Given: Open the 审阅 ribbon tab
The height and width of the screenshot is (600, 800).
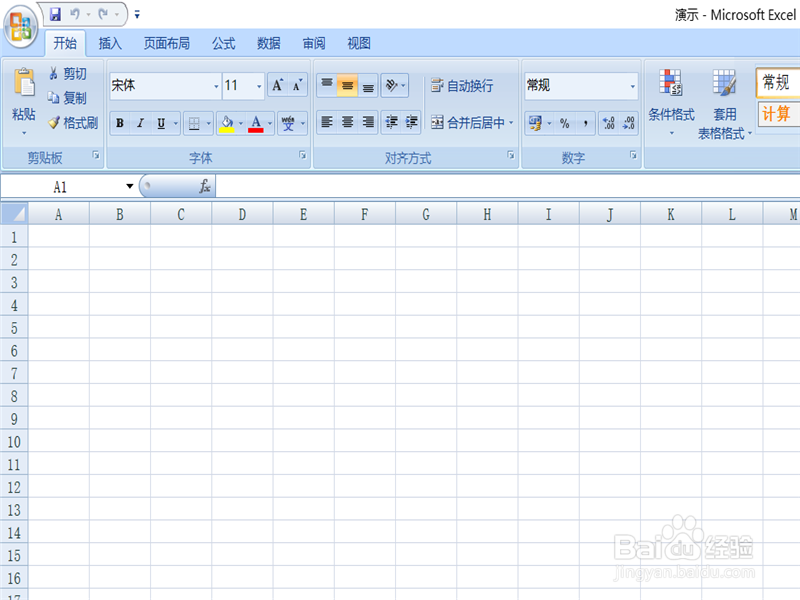Looking at the screenshot, I should (x=313, y=43).
